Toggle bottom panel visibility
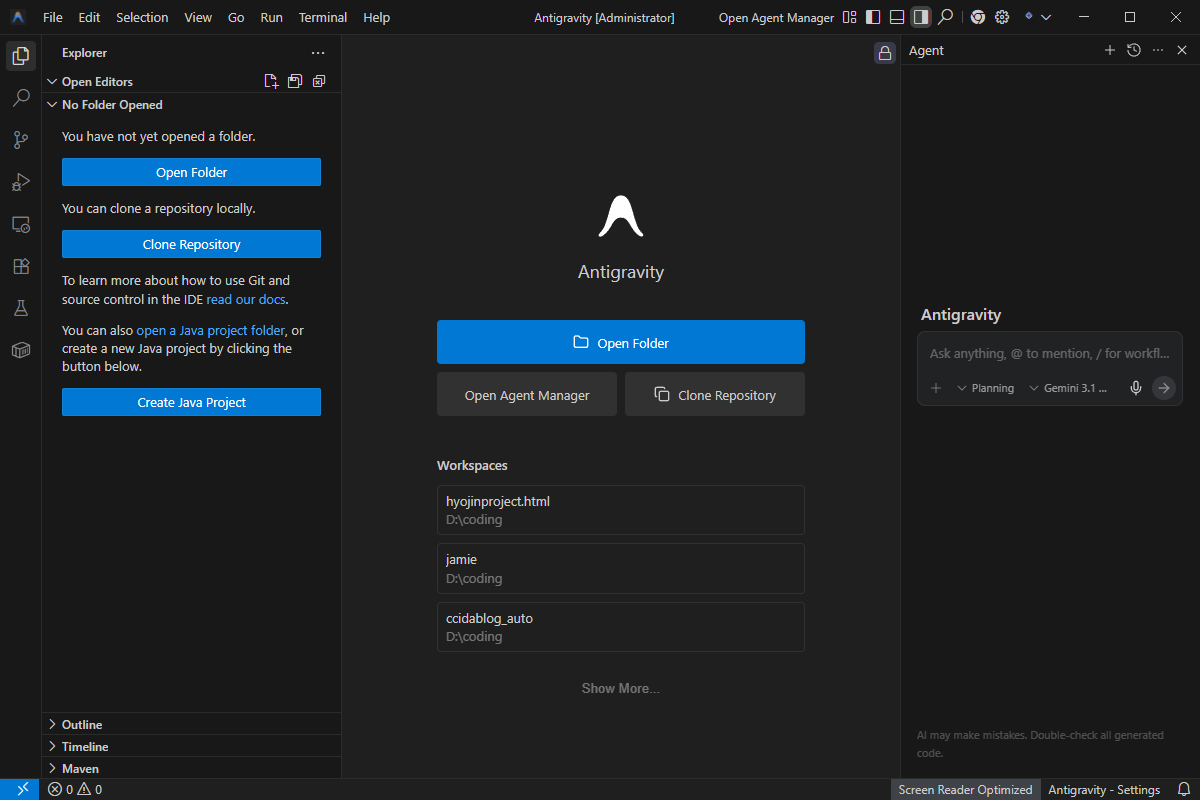This screenshot has height=800, width=1200. click(897, 17)
